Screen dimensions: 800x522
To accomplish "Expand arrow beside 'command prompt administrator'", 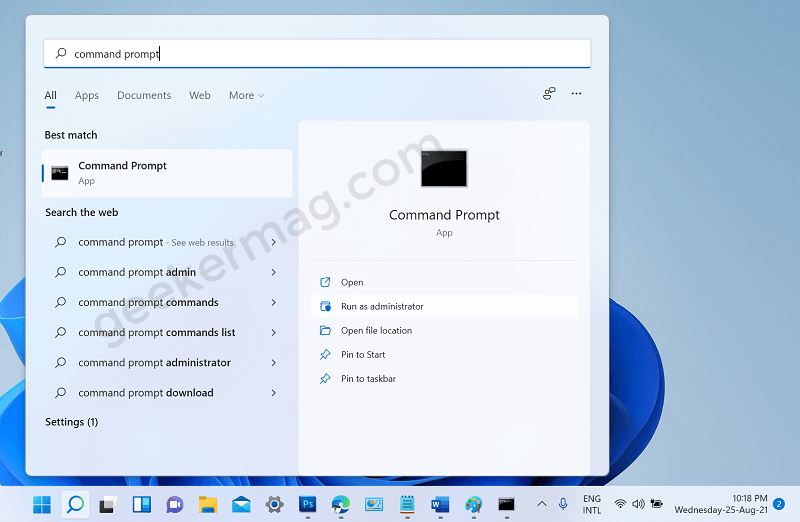I will [274, 362].
